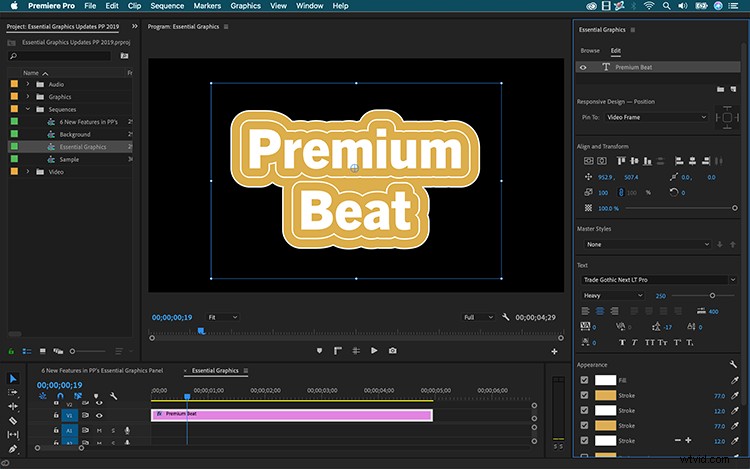Open the Sequence menu
750x469 pixels.
(167, 6)
